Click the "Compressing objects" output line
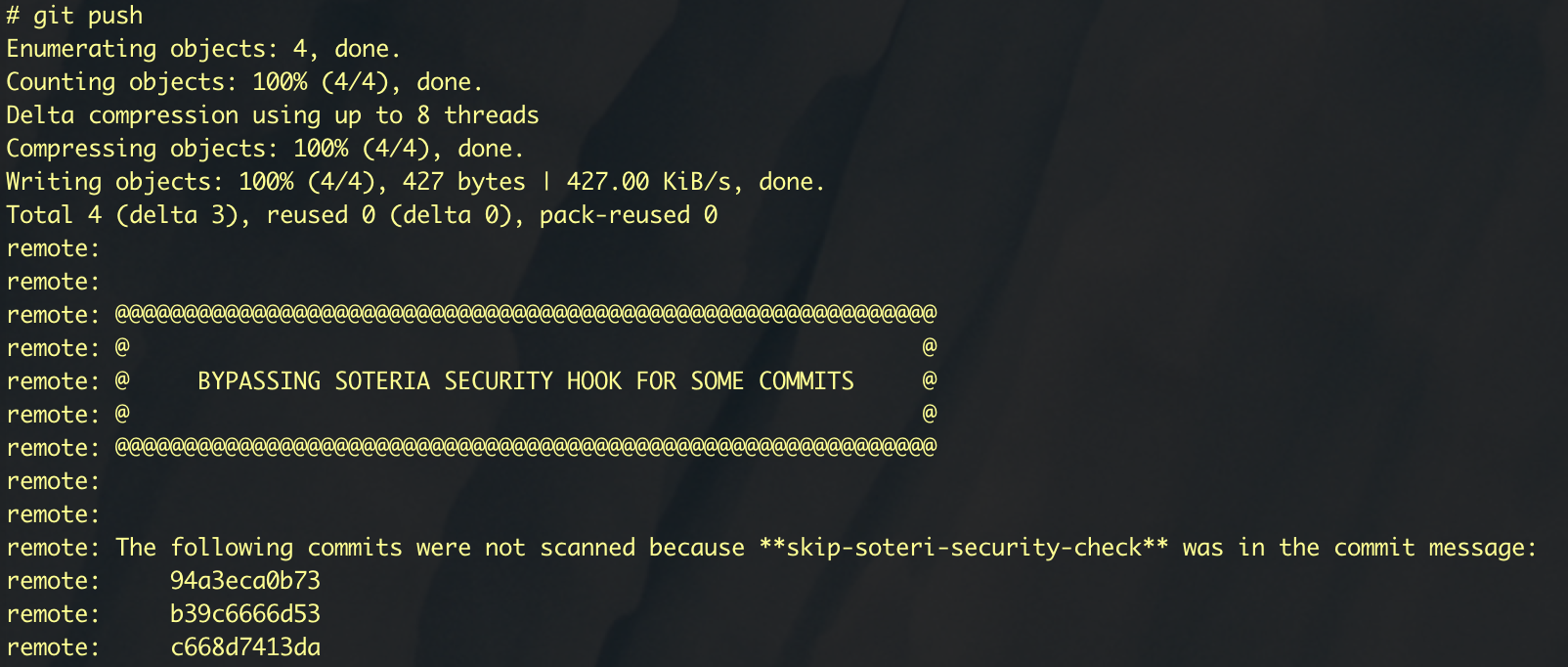The image size is (1568, 667). [x=265, y=149]
